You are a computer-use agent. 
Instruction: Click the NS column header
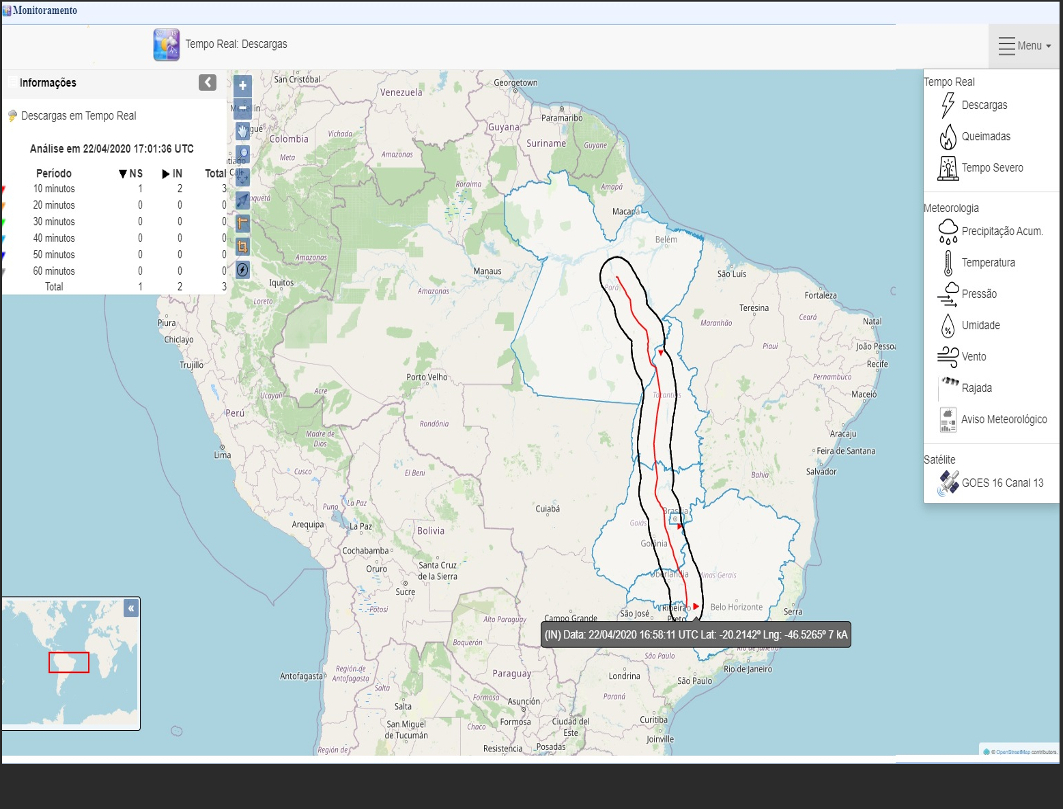[x=131, y=174]
